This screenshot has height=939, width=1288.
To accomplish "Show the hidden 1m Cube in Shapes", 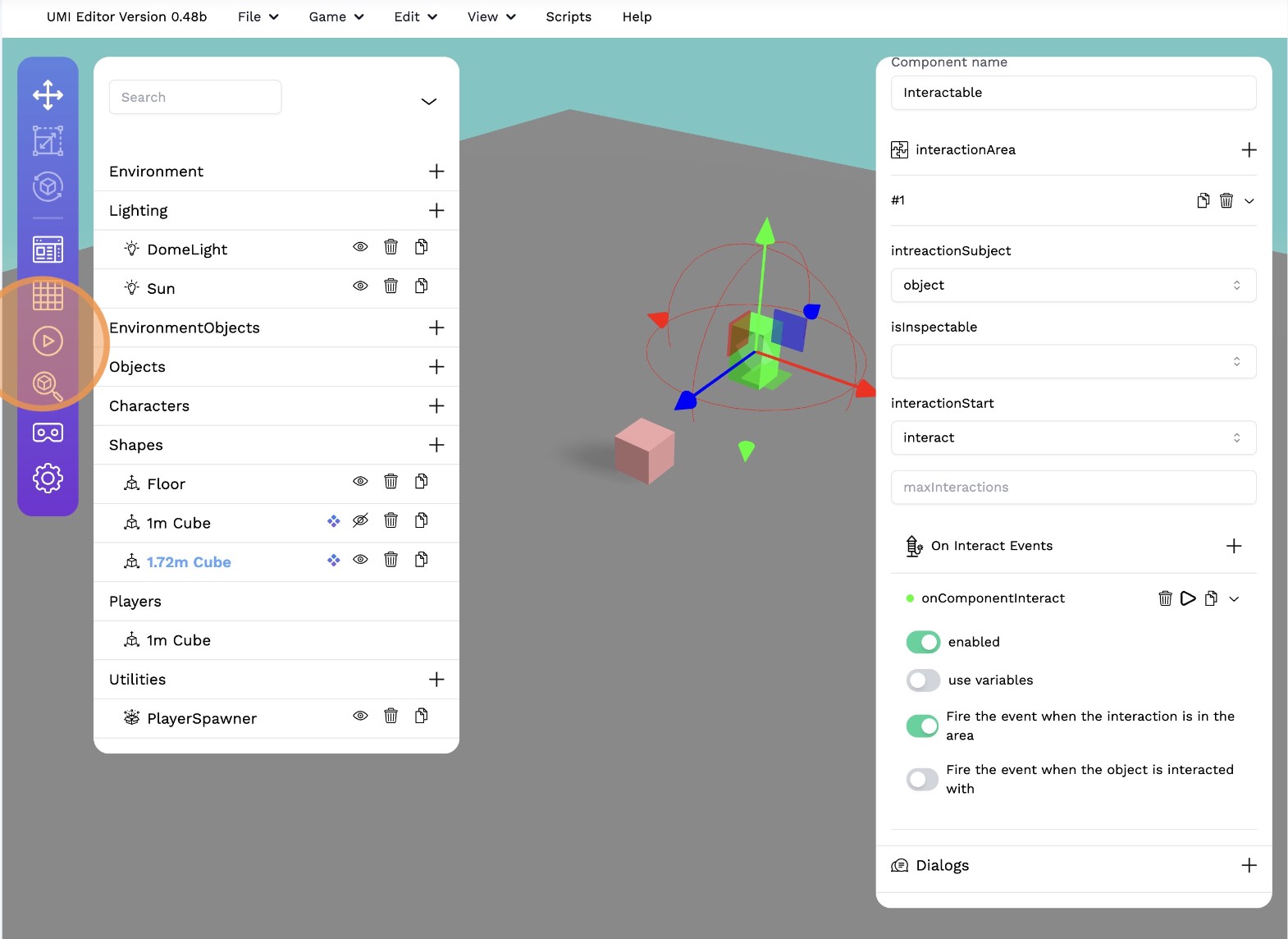I will click(360, 521).
